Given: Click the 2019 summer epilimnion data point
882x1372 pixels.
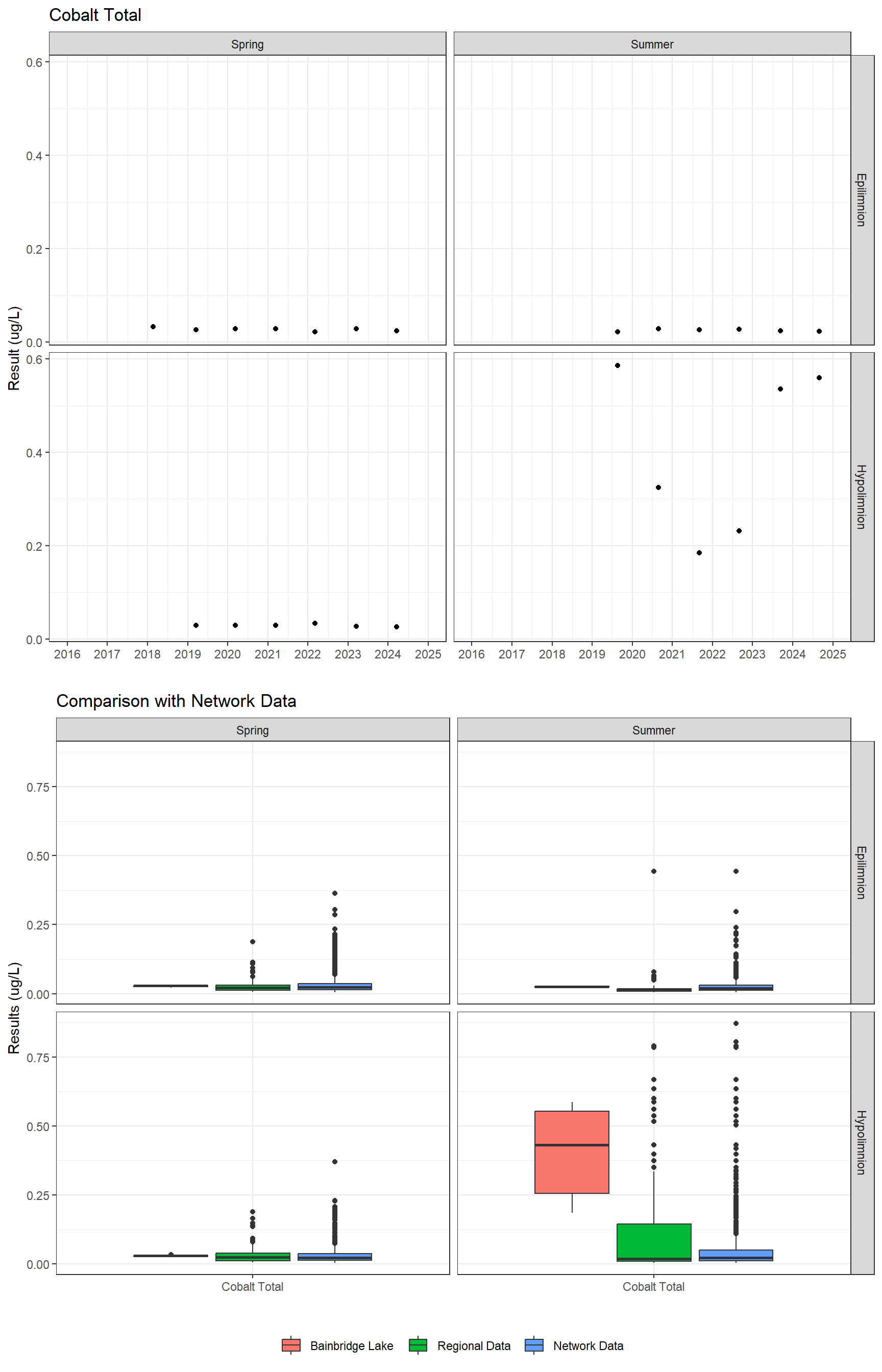Looking at the screenshot, I should (618, 332).
